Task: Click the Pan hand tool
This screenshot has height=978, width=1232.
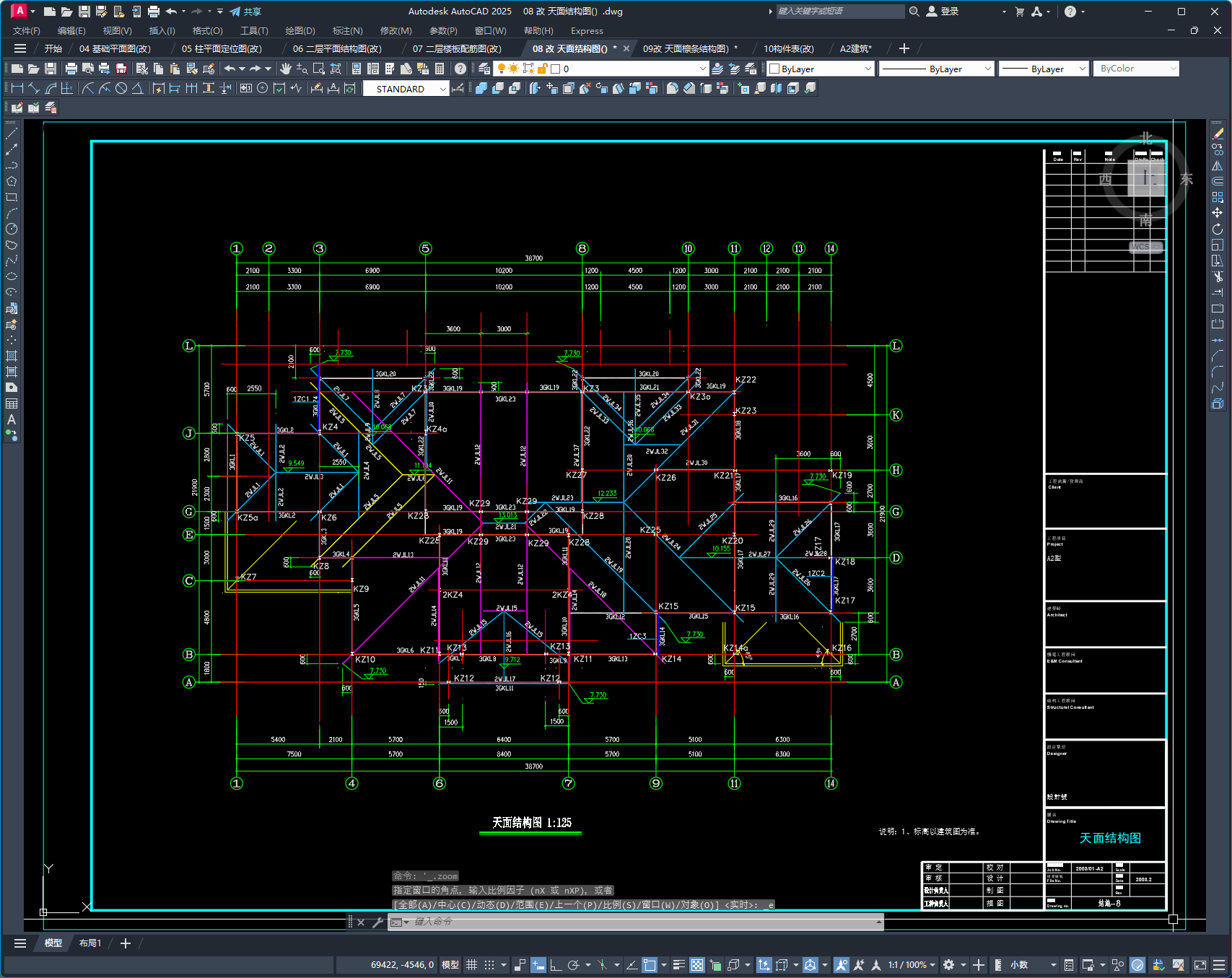Action: tap(286, 69)
